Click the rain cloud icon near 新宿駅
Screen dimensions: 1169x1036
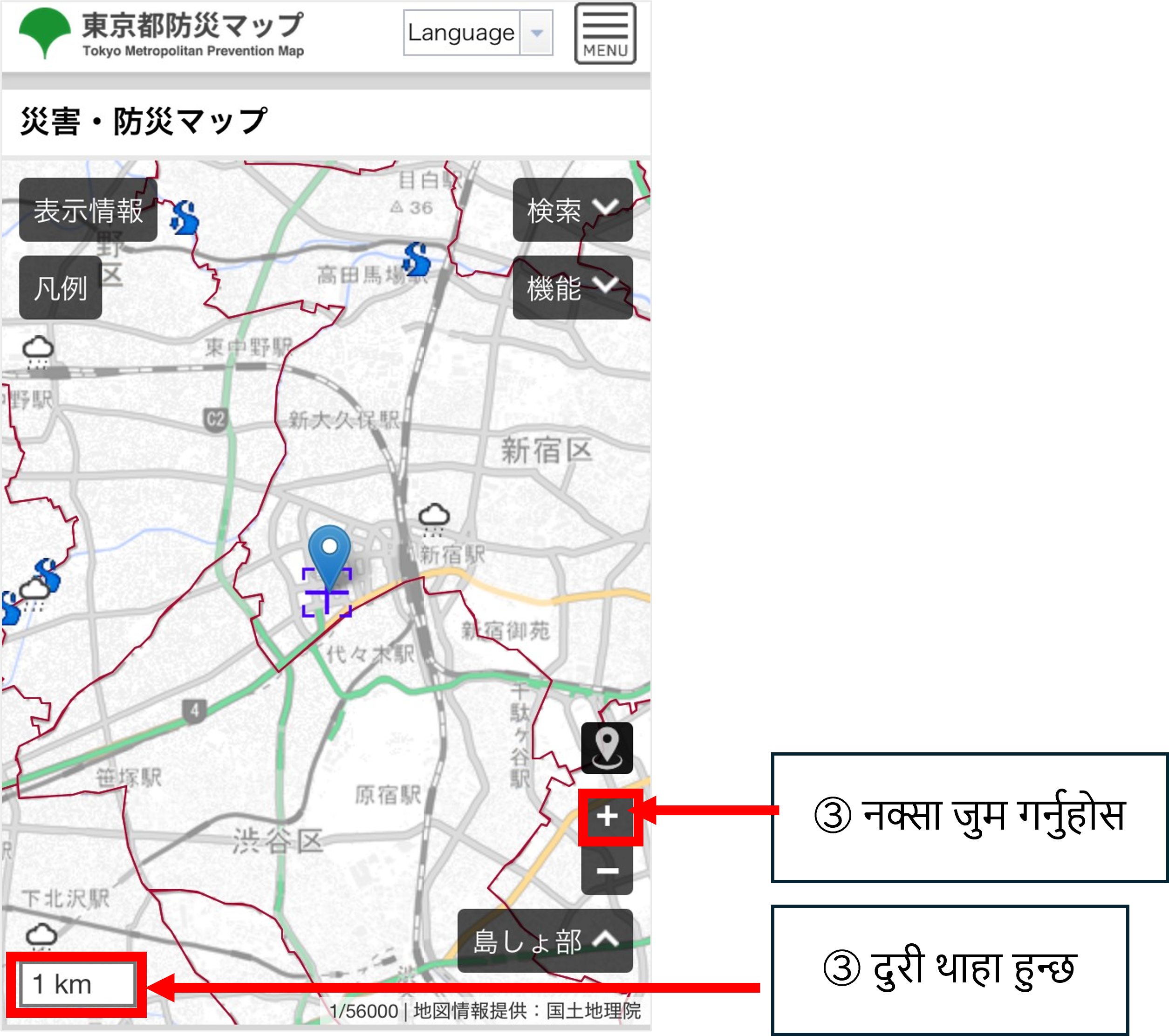(434, 518)
